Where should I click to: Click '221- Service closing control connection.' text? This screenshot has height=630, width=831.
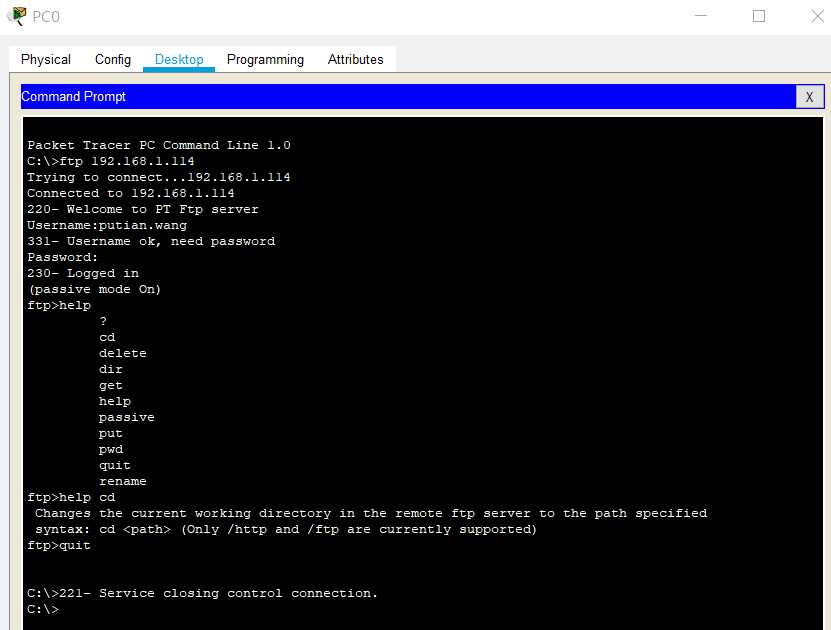point(218,593)
